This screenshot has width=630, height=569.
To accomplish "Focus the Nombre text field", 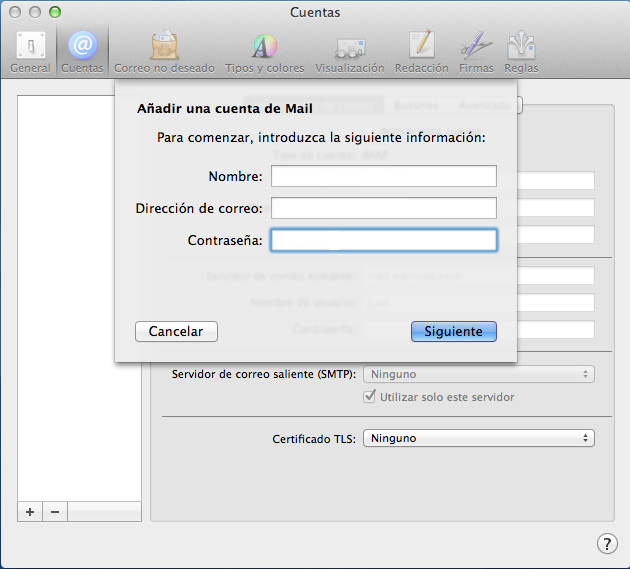I will coord(384,176).
